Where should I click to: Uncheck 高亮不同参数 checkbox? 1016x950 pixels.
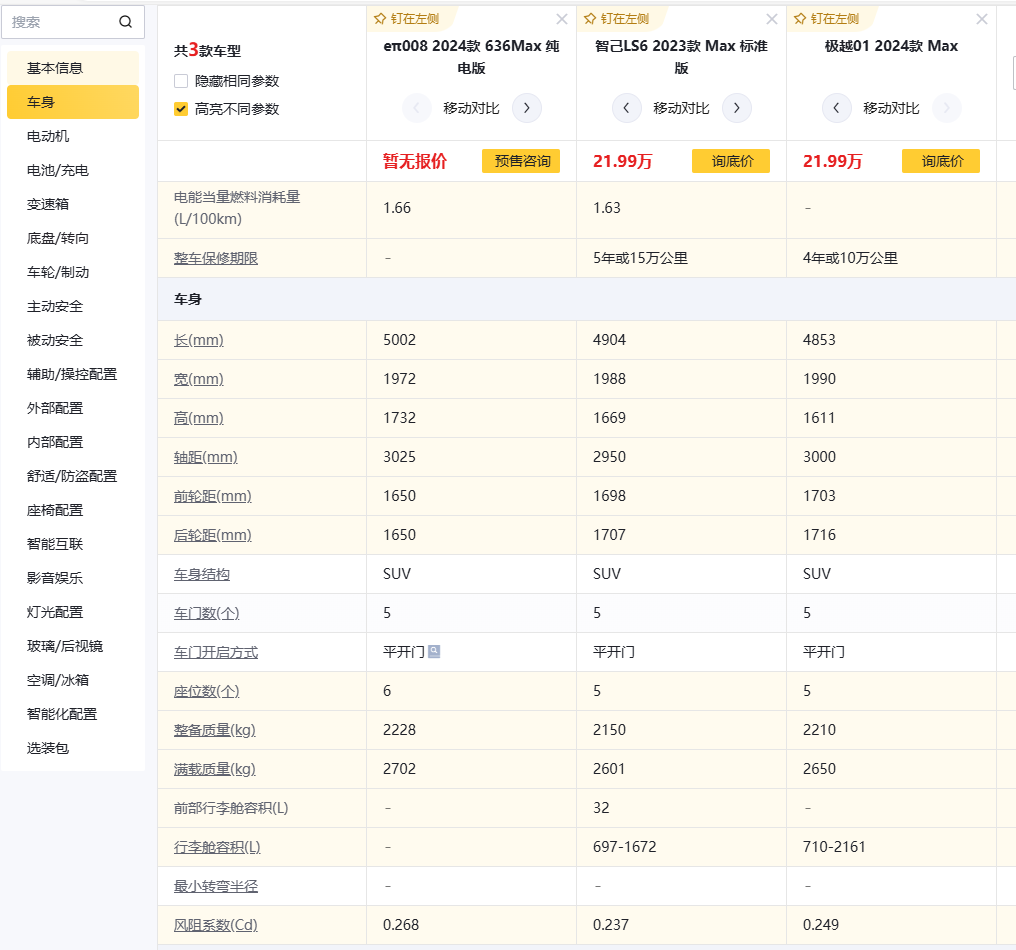pyautogui.click(x=181, y=109)
